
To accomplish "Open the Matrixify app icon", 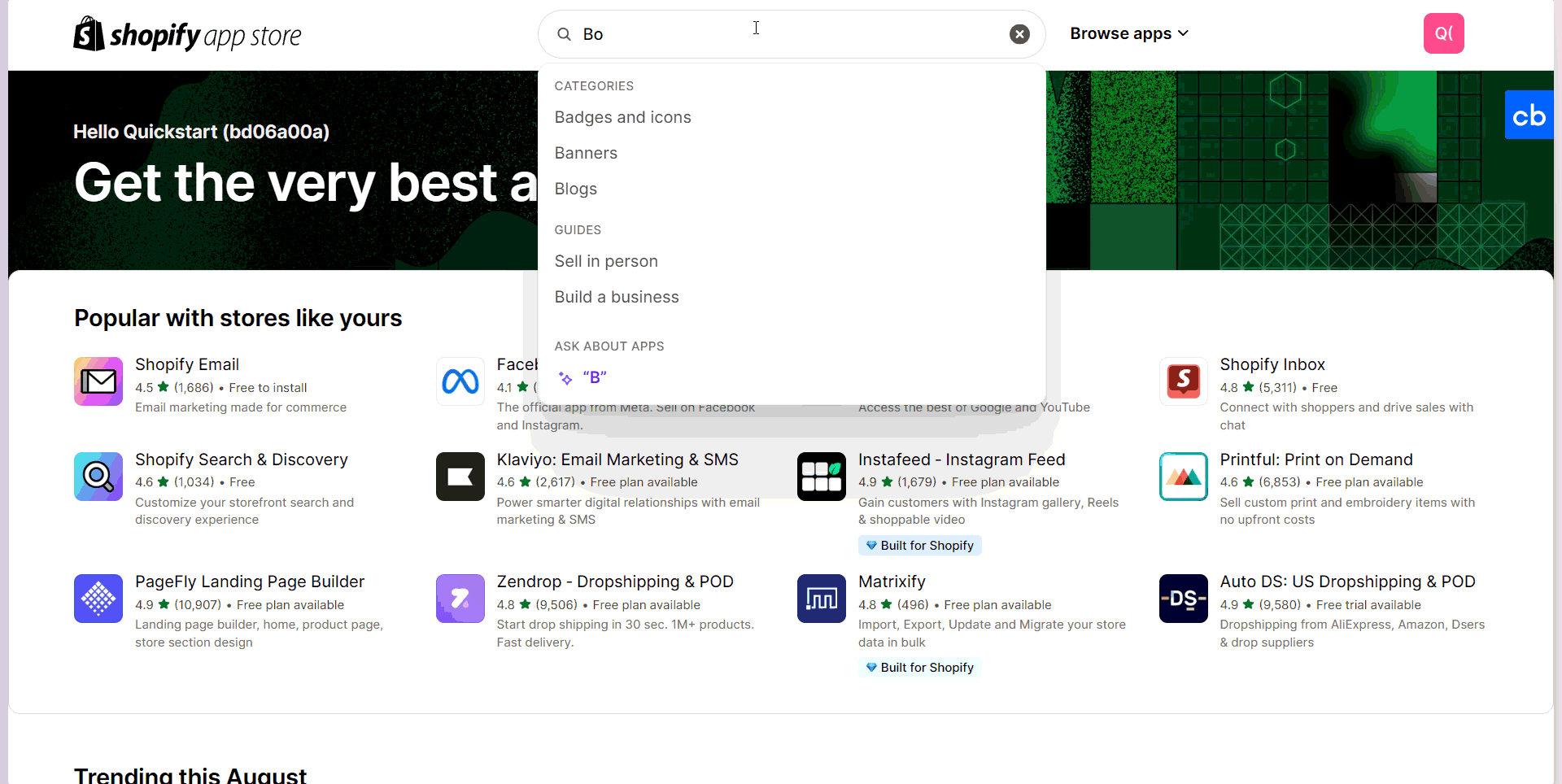I will coord(822,599).
